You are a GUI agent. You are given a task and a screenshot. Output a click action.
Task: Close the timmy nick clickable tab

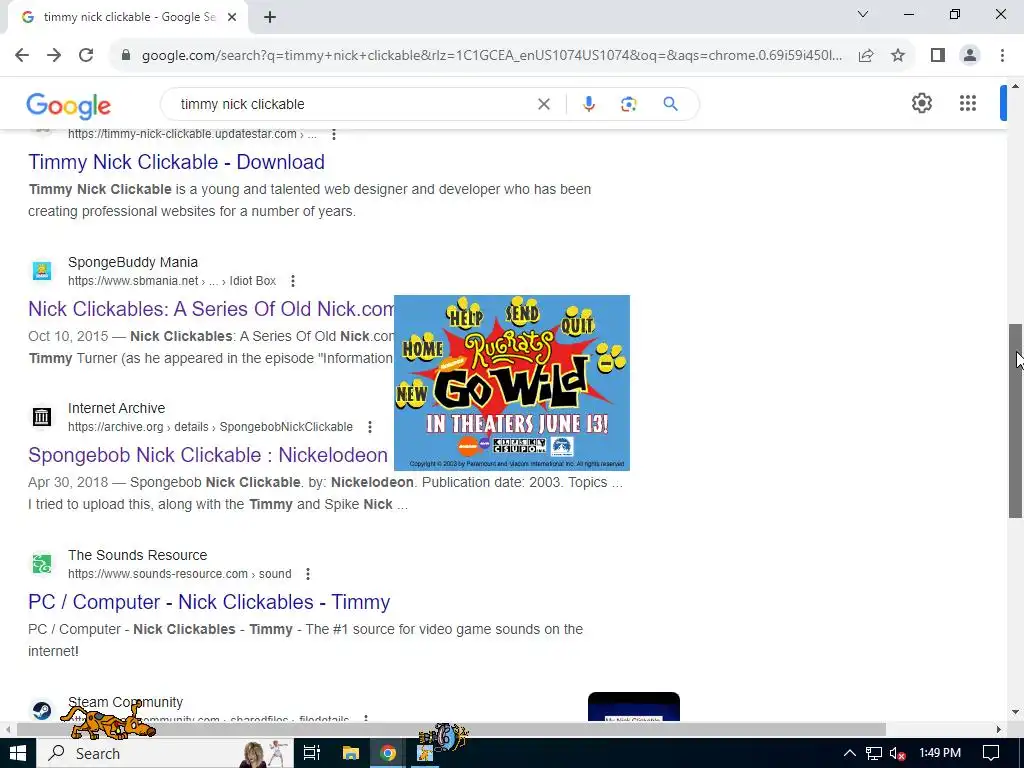point(232,18)
